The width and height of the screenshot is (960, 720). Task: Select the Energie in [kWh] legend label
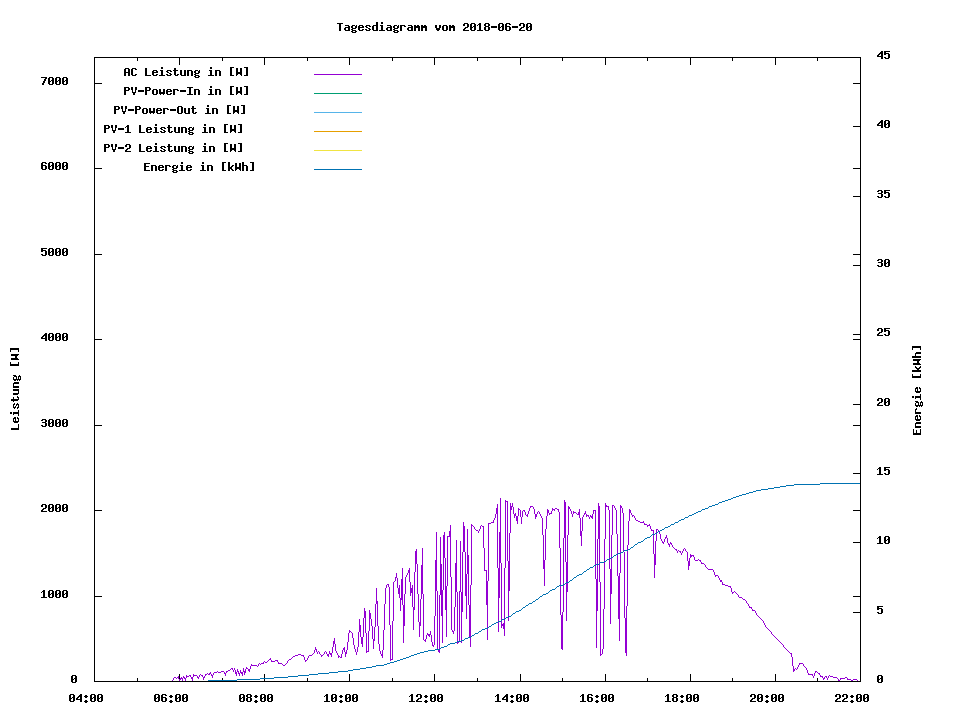click(x=199, y=167)
